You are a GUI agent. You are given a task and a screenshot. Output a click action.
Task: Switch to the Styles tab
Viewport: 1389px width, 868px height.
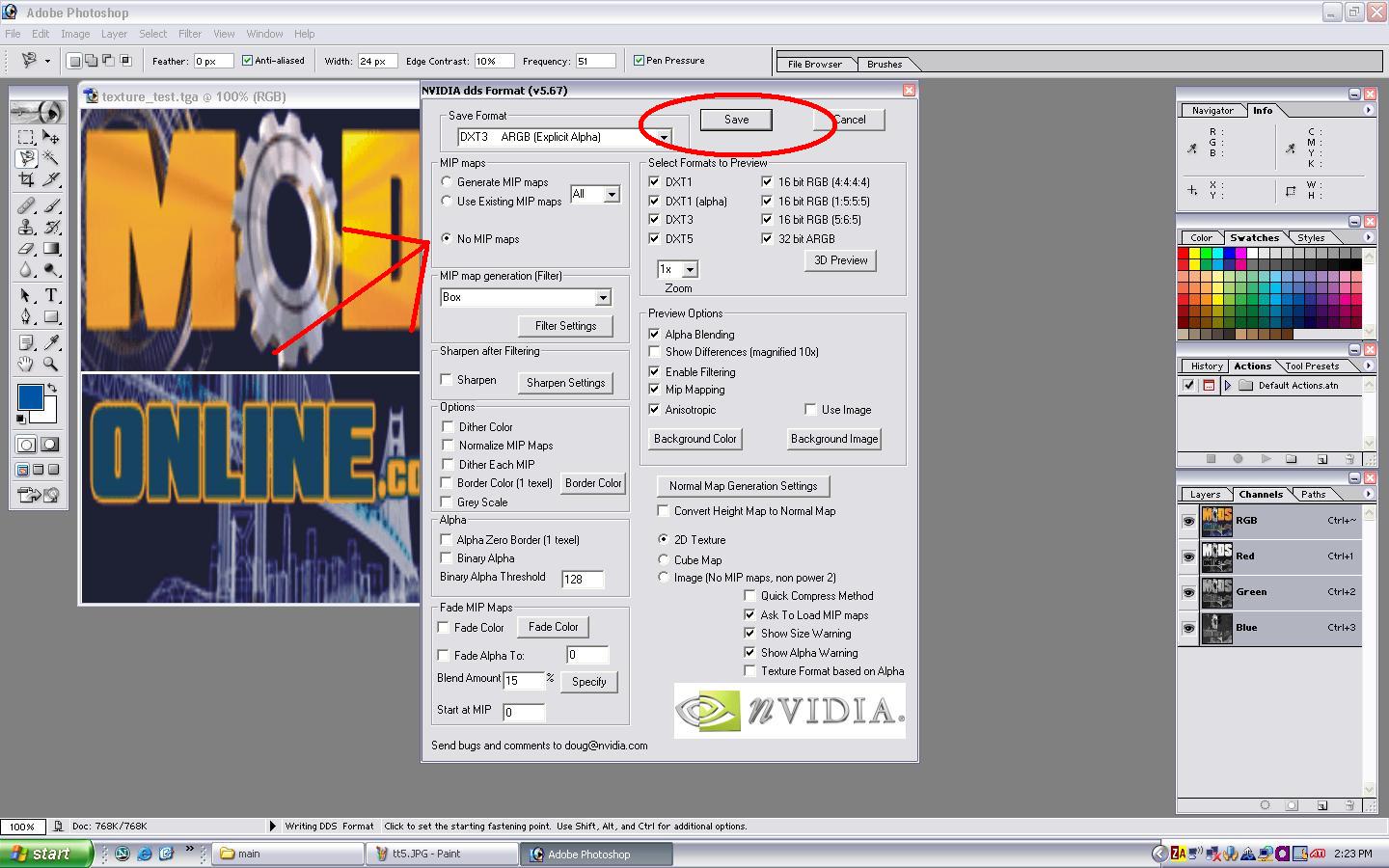(x=1310, y=237)
